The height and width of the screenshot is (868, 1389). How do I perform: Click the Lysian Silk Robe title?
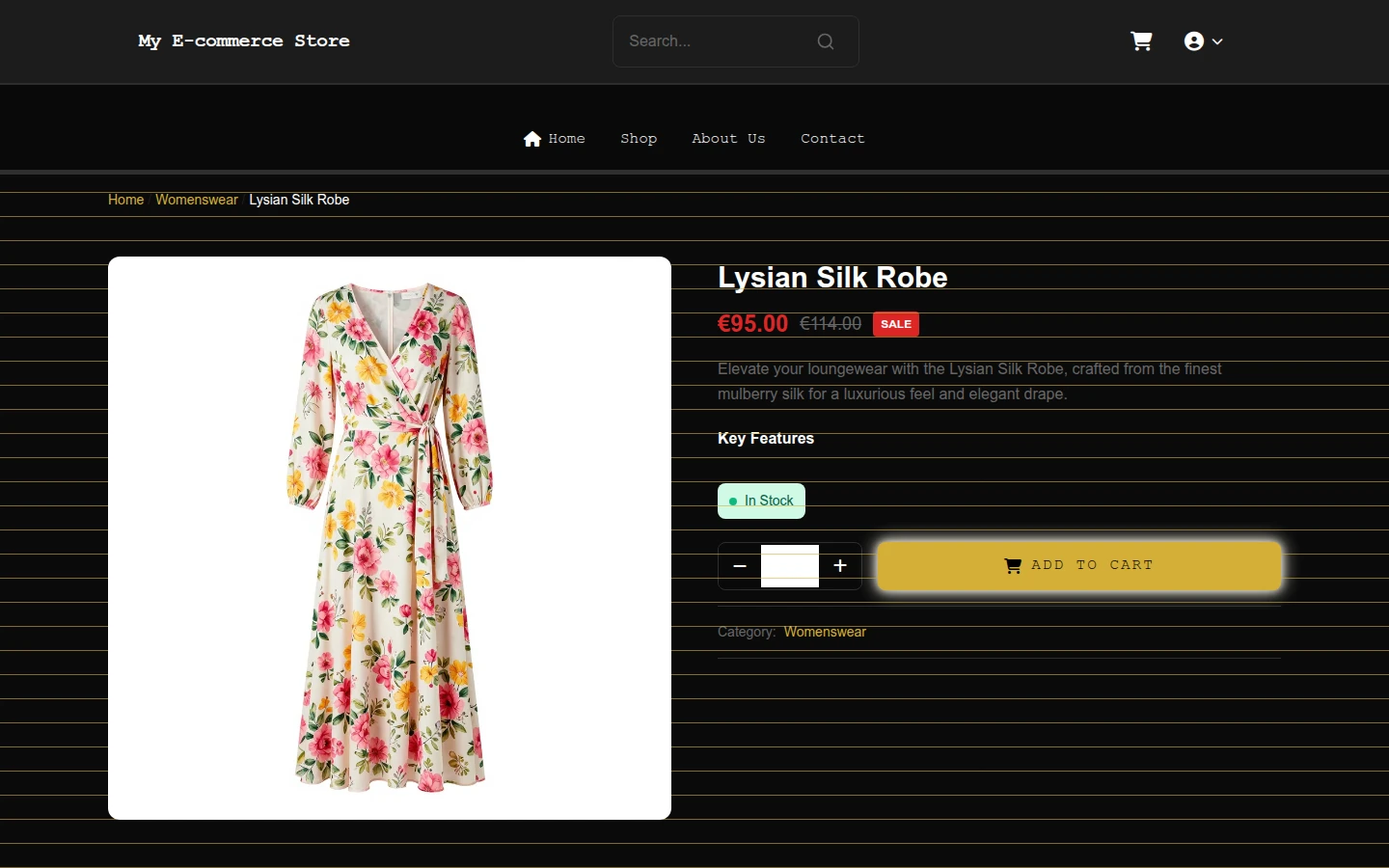(832, 278)
